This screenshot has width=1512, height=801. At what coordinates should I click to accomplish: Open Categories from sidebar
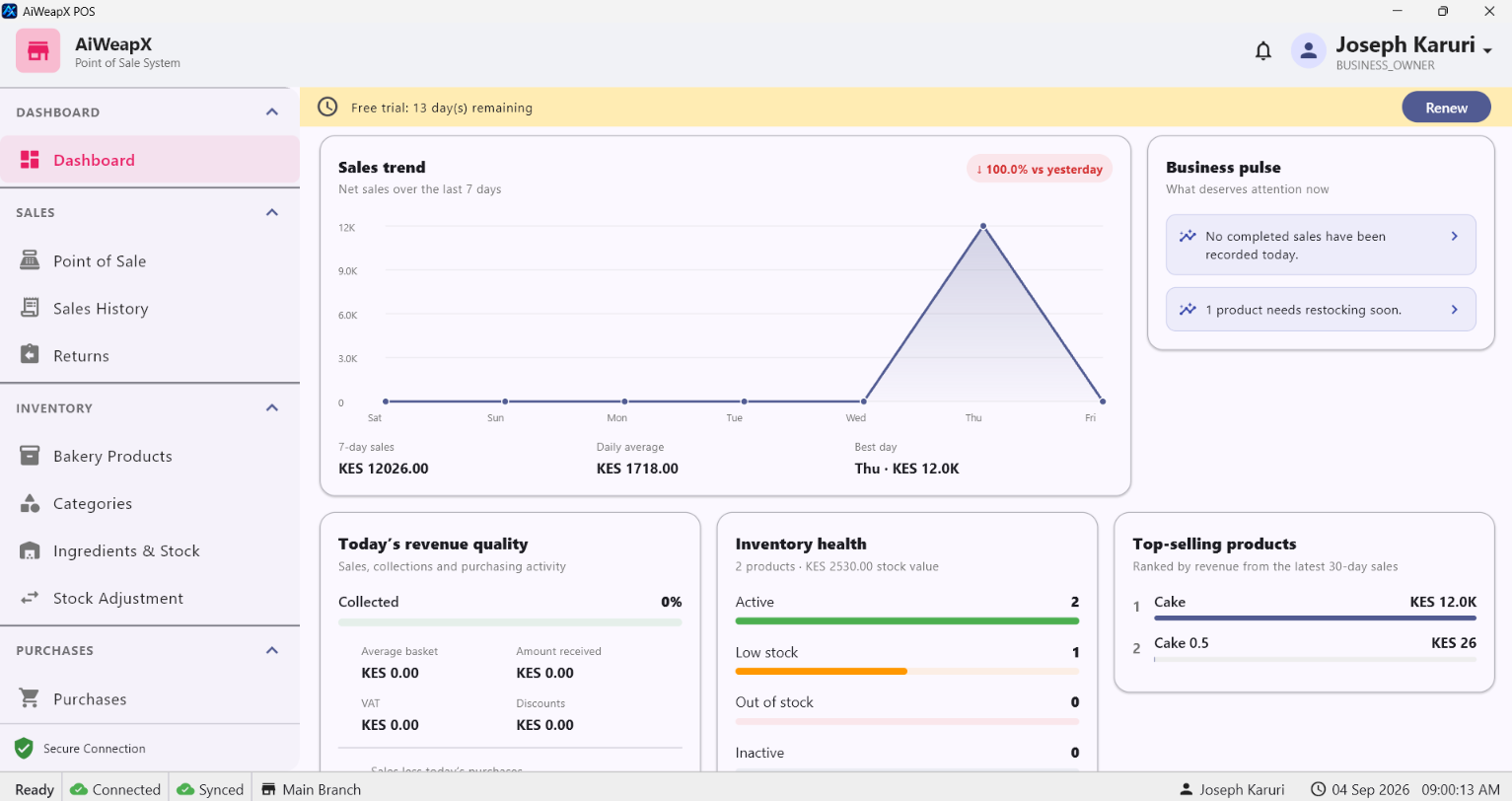pos(150,503)
